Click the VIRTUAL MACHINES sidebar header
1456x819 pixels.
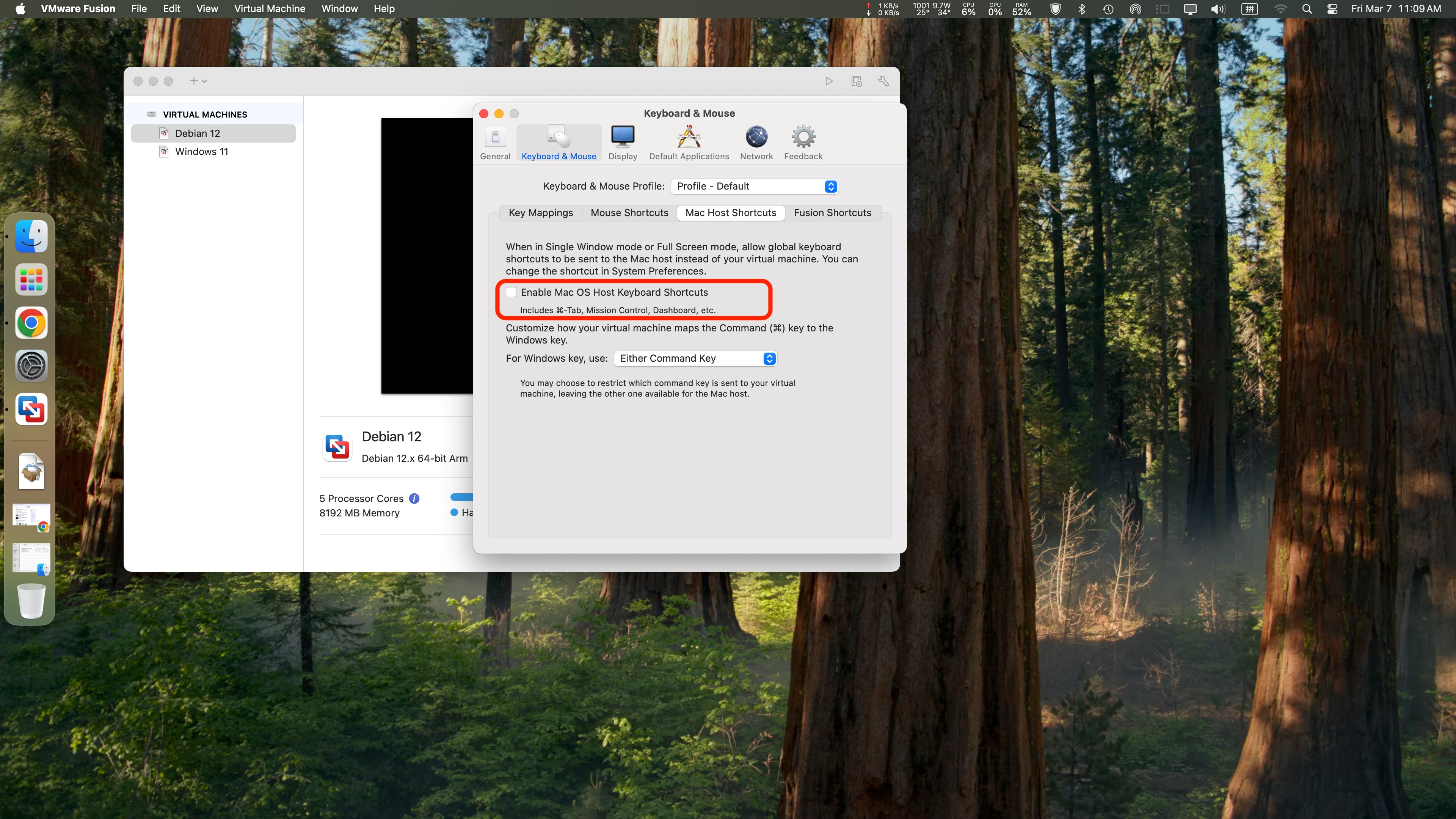pyautogui.click(x=205, y=114)
